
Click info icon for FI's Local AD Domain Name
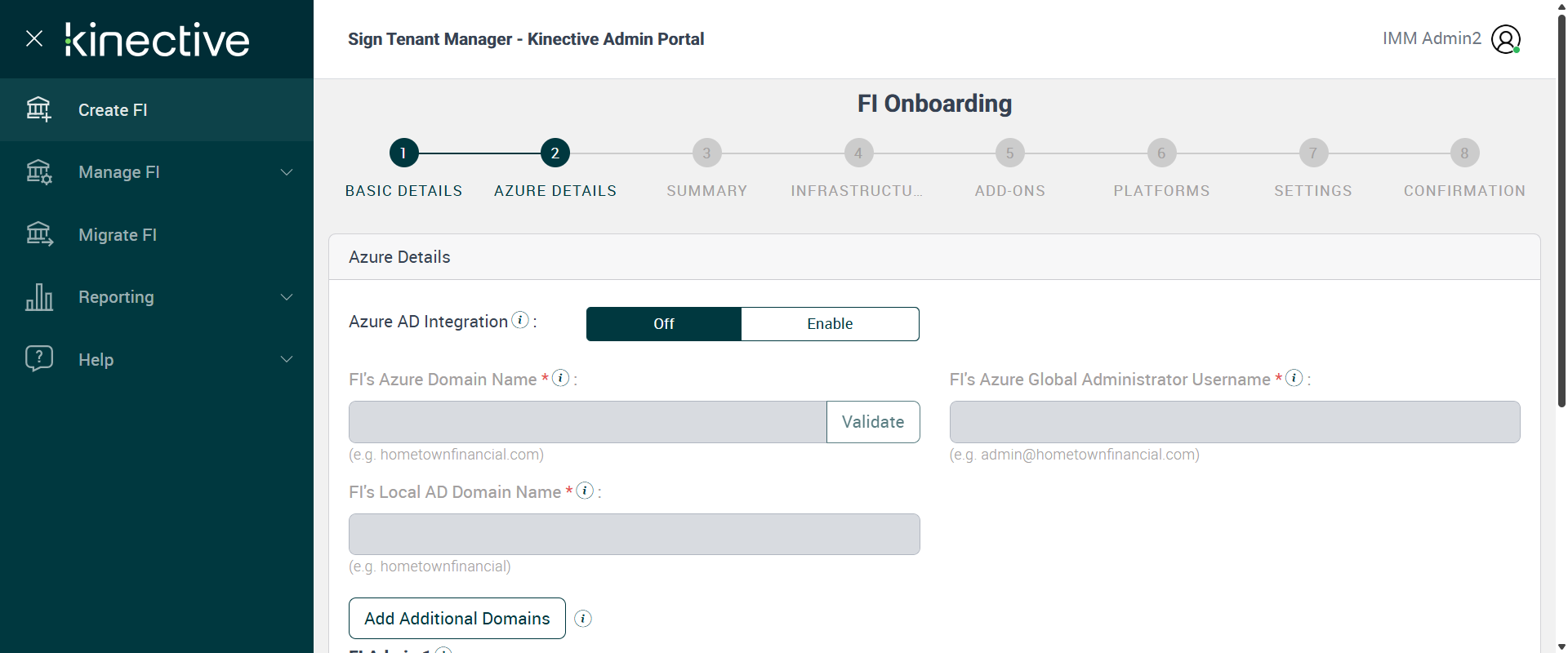585,491
